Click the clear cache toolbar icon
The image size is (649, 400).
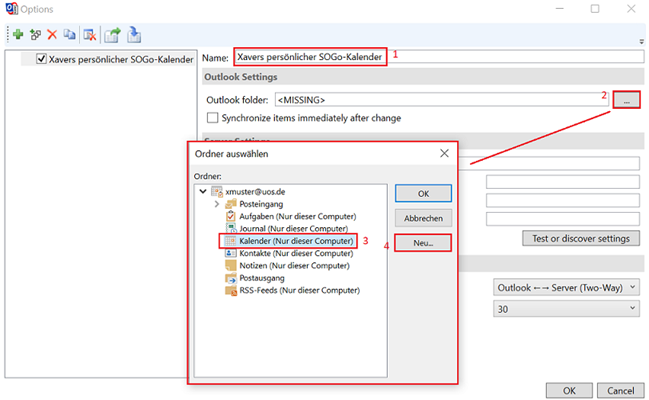point(88,34)
